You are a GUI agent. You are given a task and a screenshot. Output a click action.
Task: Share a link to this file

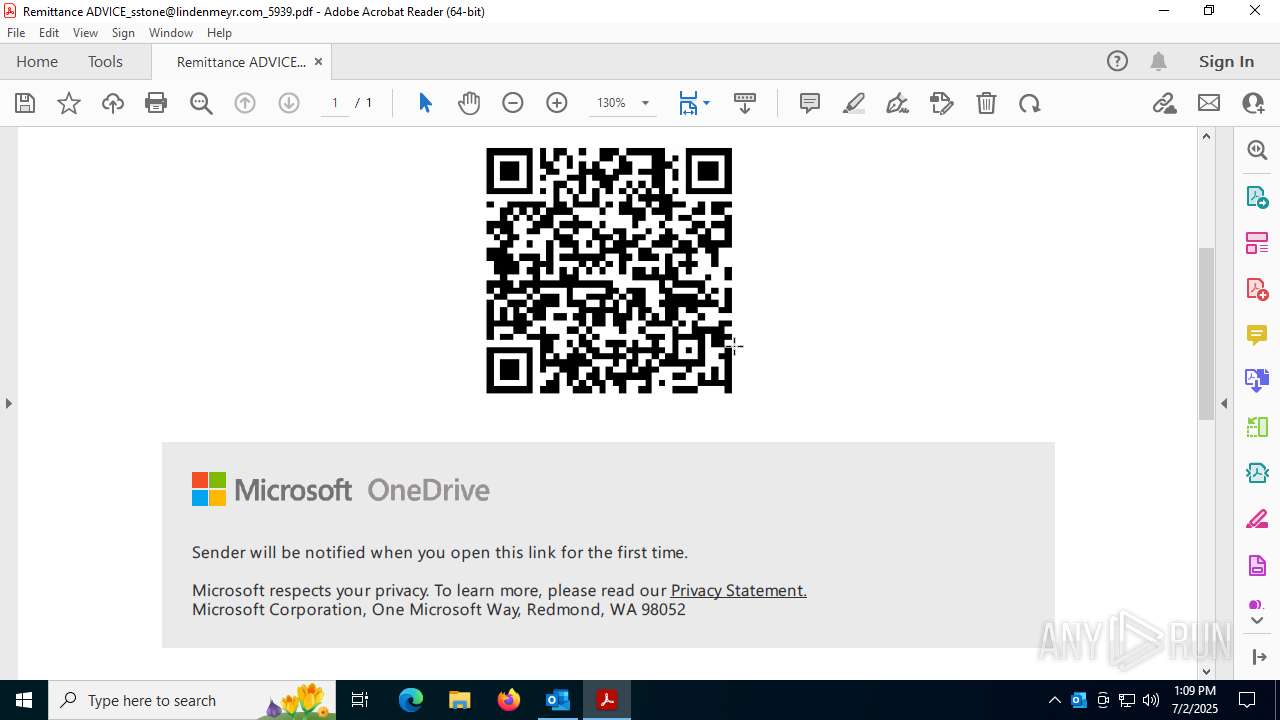(1165, 103)
